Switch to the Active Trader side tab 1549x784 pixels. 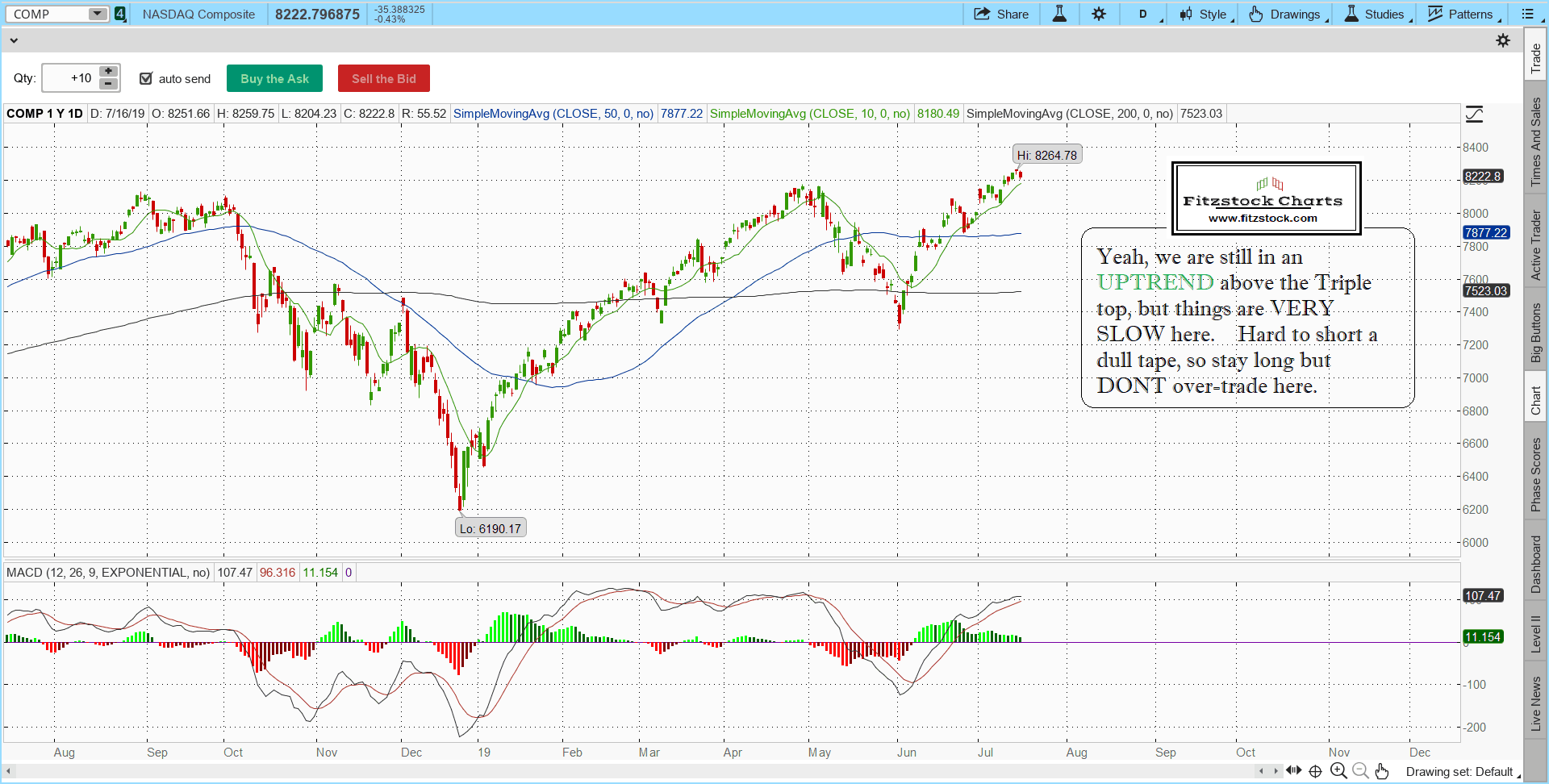pyautogui.click(x=1536, y=245)
